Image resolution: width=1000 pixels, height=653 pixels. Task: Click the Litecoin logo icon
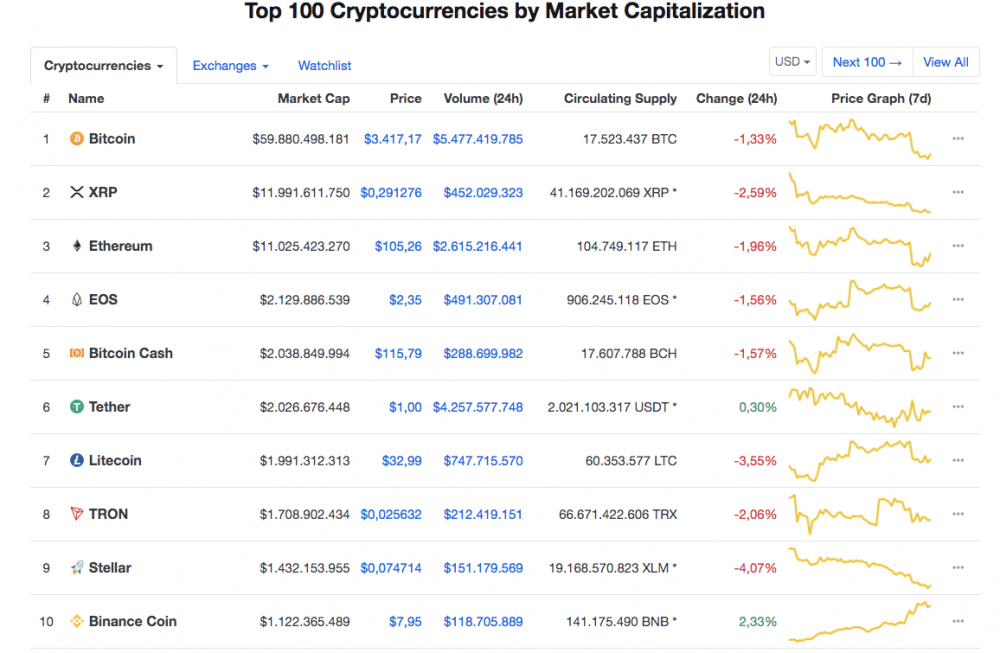coord(76,461)
